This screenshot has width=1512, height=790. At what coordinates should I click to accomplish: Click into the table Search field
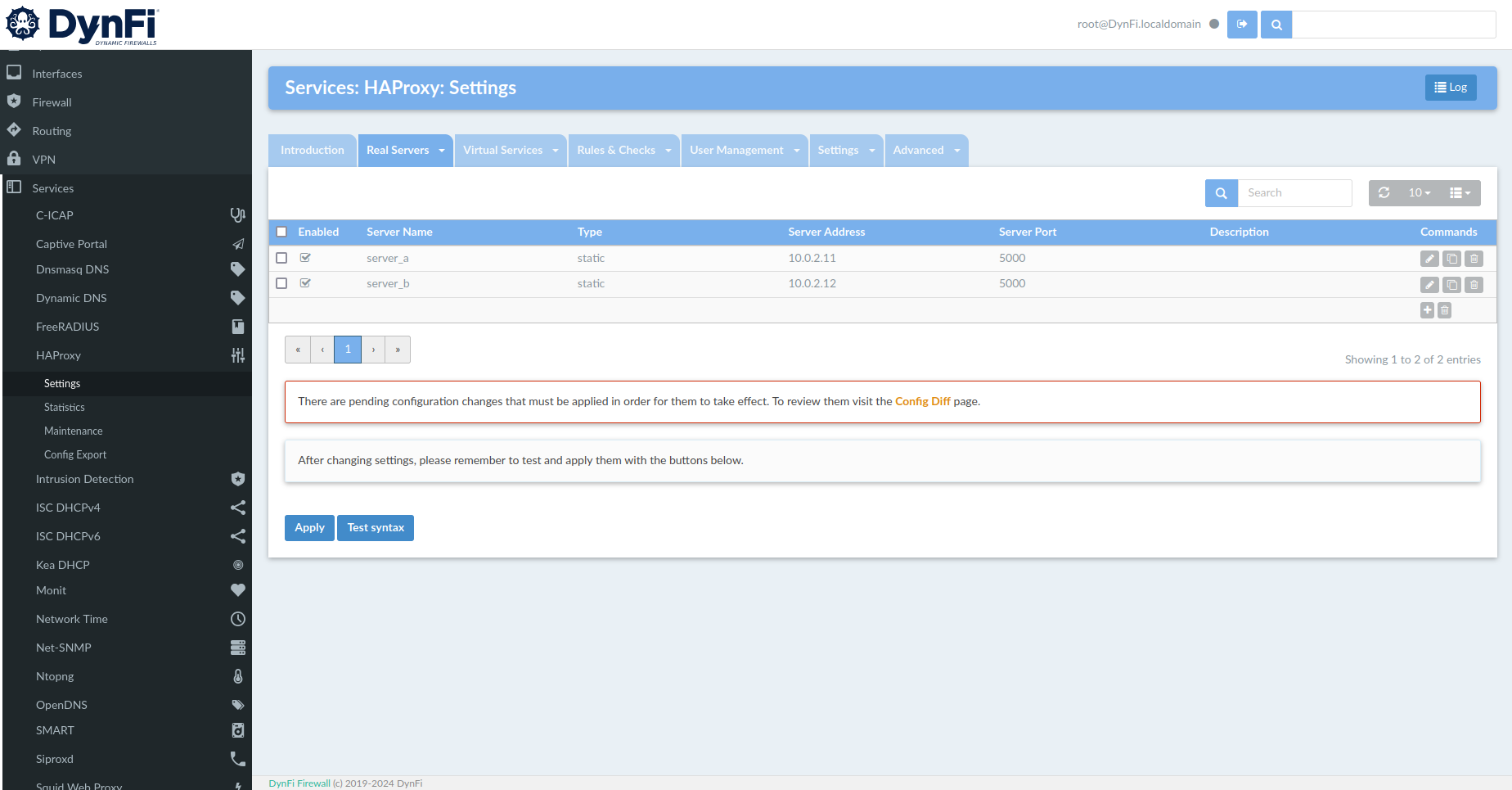coord(1294,193)
